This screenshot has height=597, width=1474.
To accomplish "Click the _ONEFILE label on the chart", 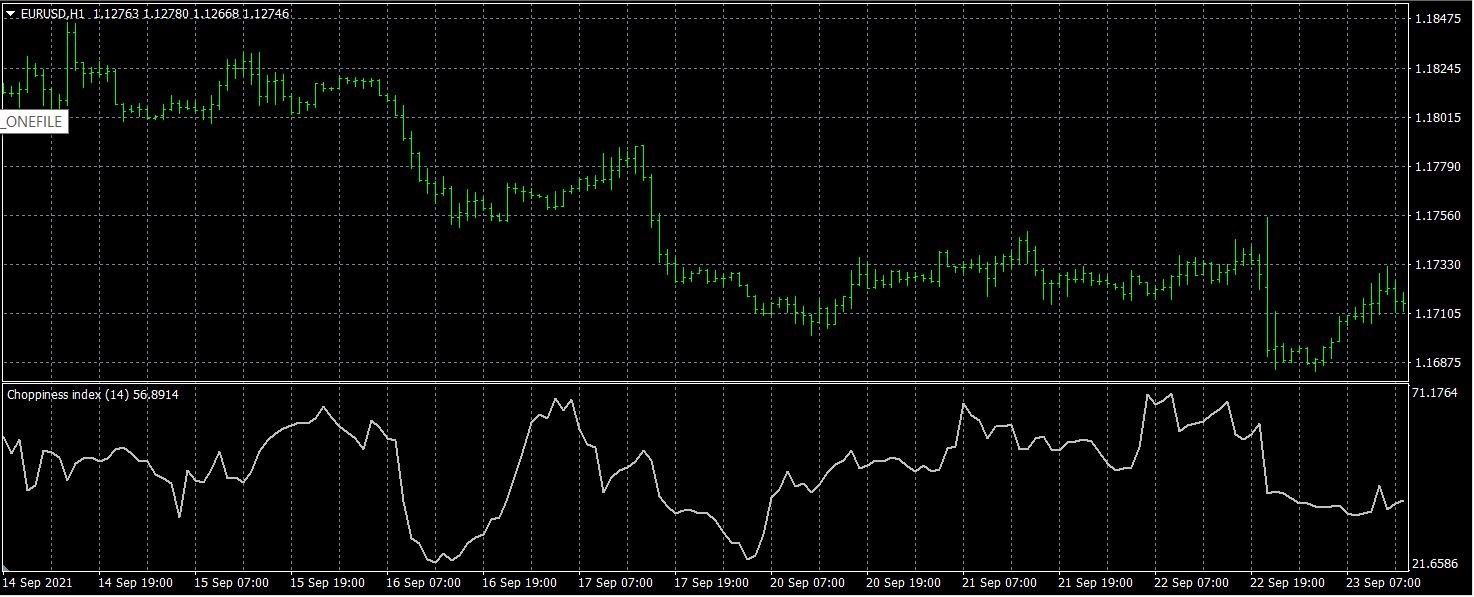I will tap(33, 122).
